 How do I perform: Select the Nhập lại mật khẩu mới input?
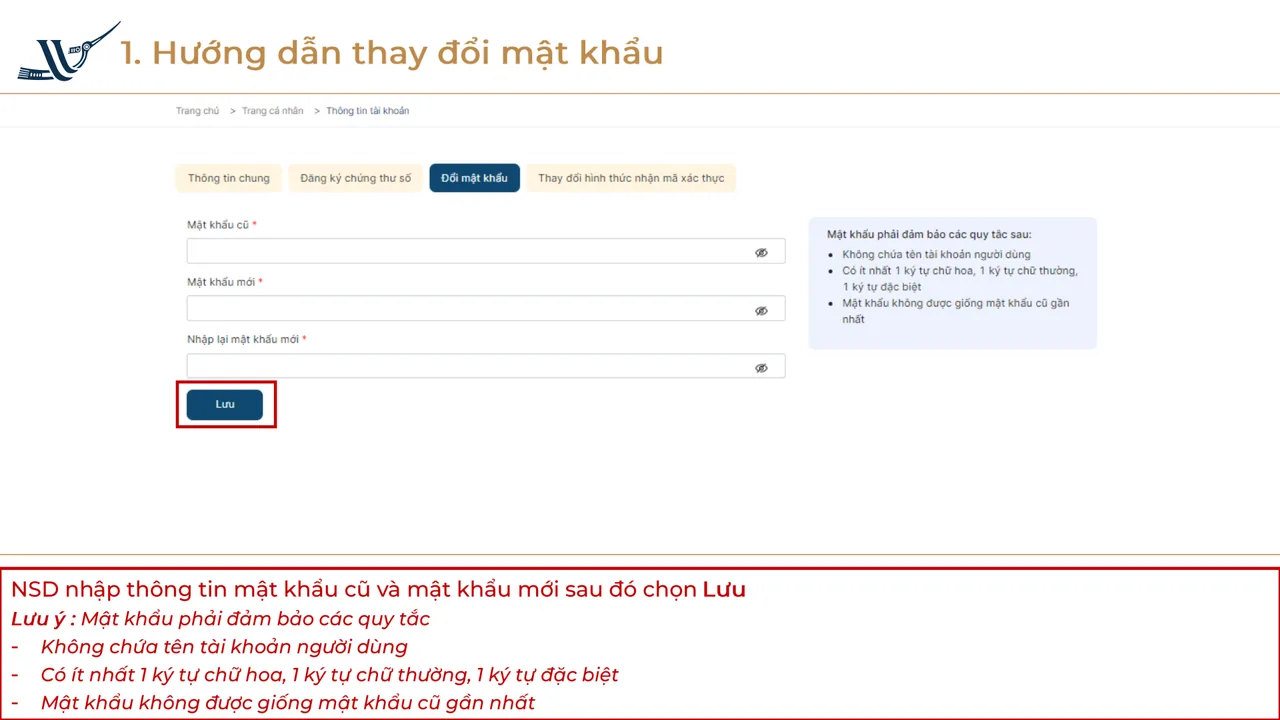pos(486,366)
